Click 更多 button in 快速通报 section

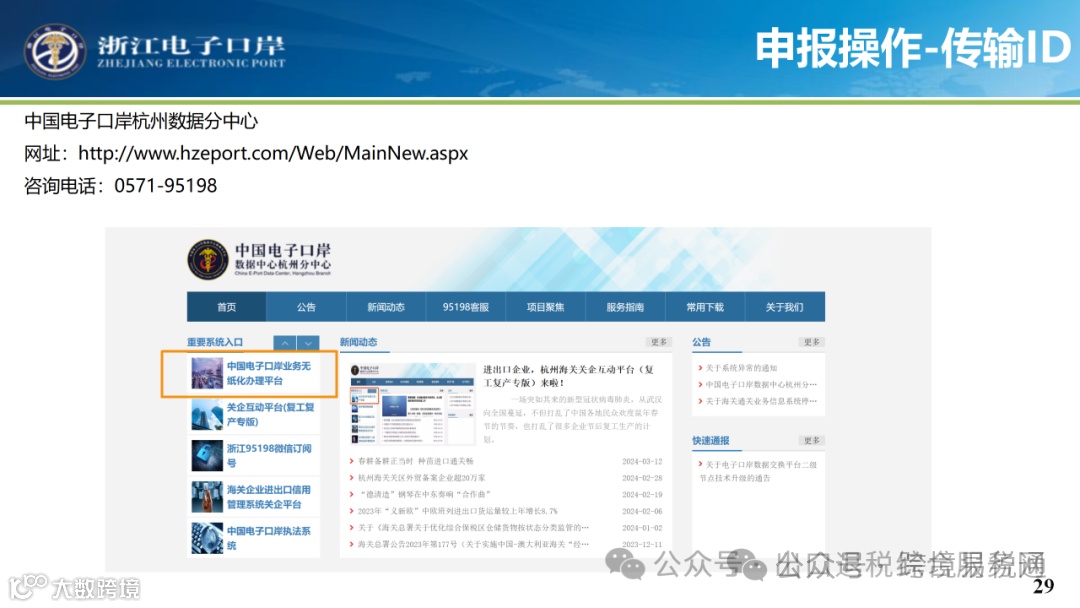[x=812, y=441]
